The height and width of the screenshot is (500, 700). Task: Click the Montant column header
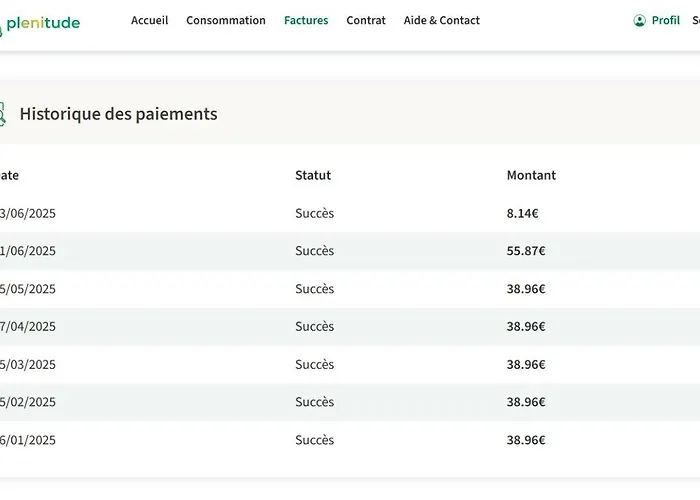tap(531, 175)
